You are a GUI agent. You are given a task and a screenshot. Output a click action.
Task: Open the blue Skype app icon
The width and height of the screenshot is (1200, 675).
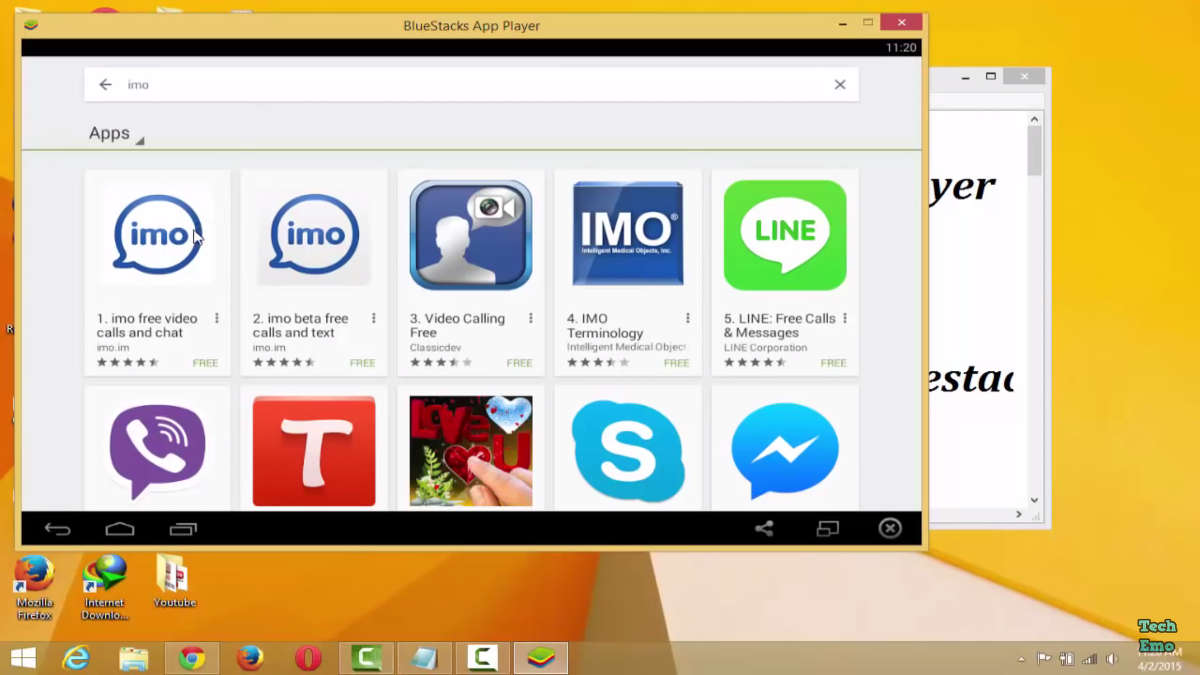coord(628,452)
